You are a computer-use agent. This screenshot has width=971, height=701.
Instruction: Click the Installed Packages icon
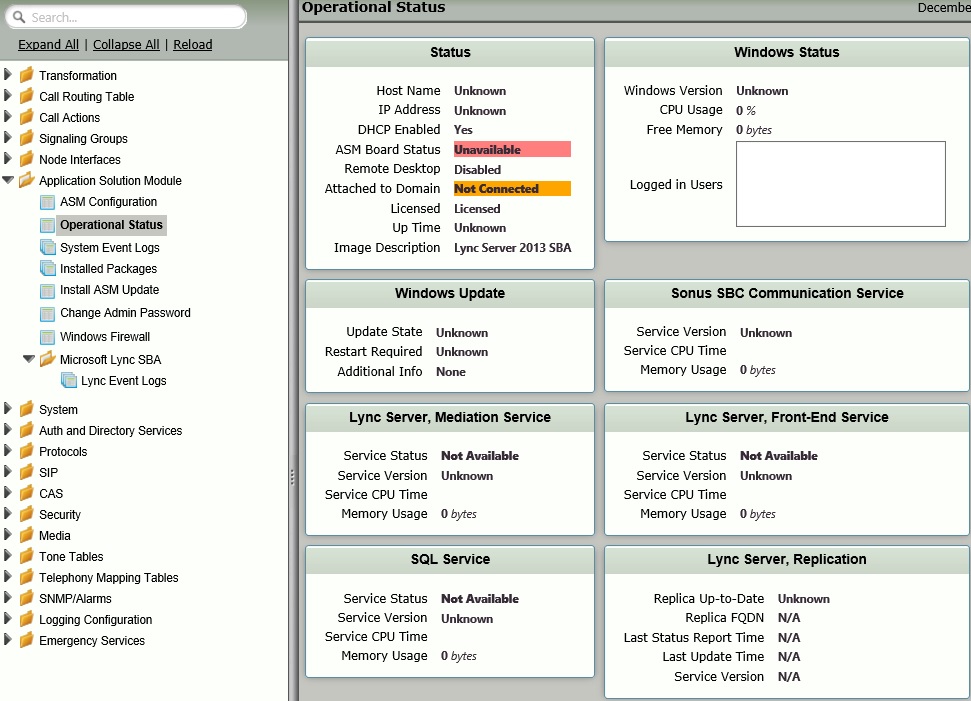[47, 268]
